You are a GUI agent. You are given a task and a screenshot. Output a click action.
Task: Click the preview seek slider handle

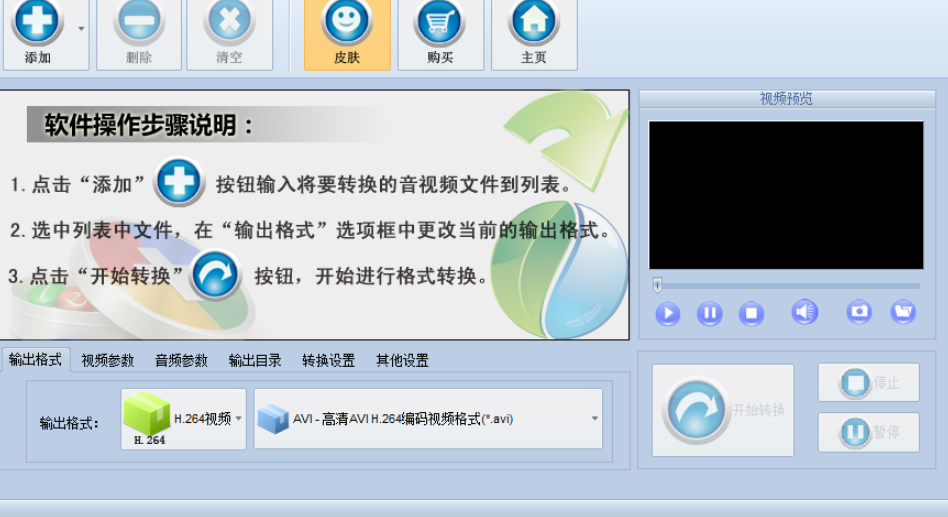[x=657, y=285]
